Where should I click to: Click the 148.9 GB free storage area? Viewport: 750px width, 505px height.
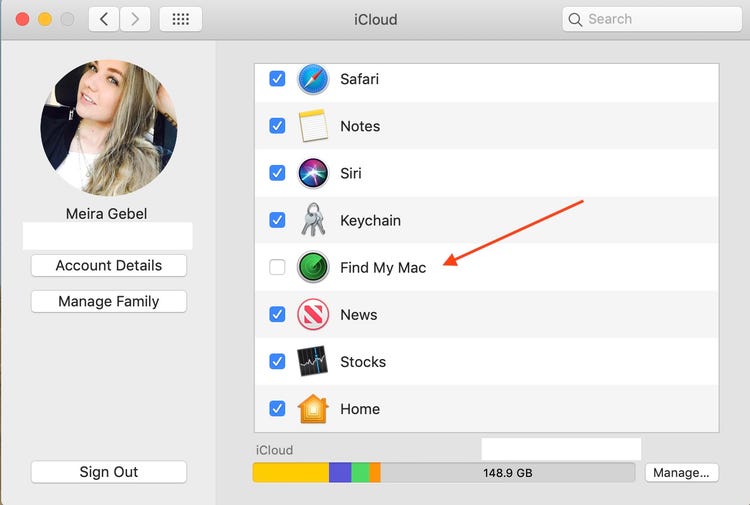pyautogui.click(x=507, y=472)
